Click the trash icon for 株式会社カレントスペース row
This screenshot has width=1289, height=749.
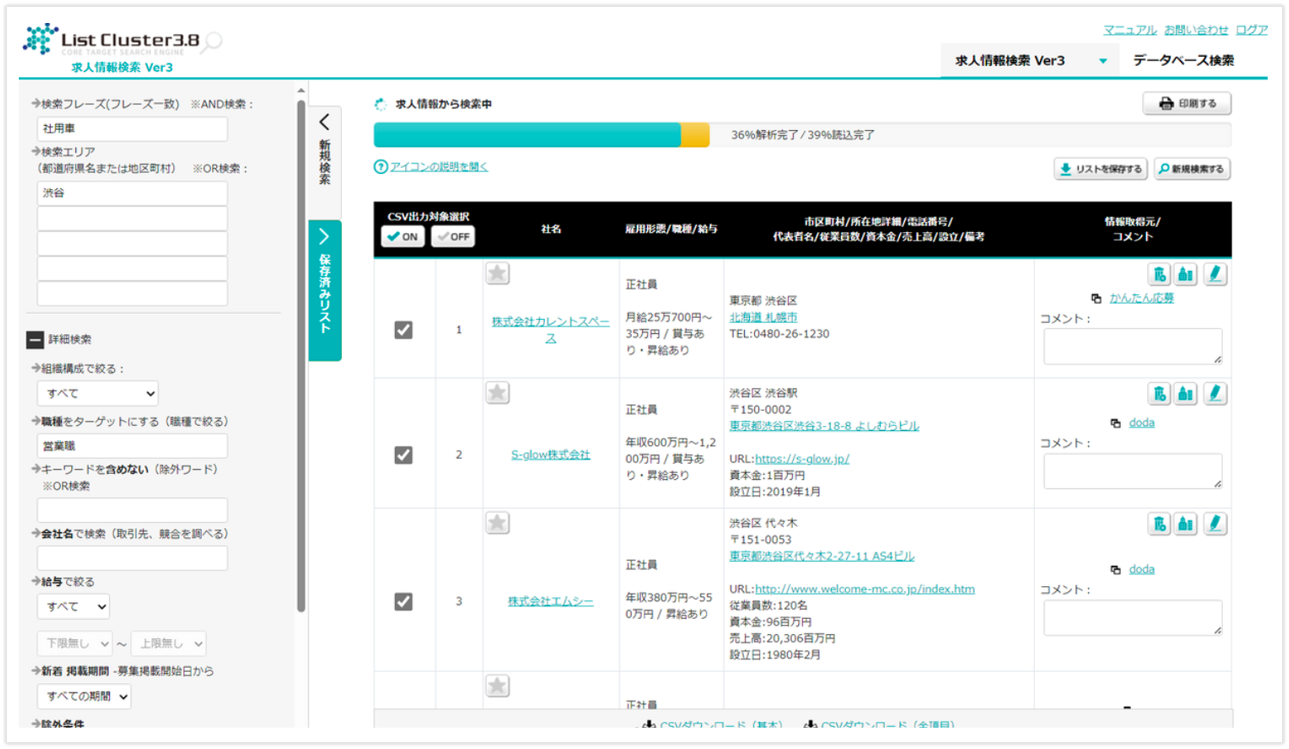pyautogui.click(x=1160, y=275)
